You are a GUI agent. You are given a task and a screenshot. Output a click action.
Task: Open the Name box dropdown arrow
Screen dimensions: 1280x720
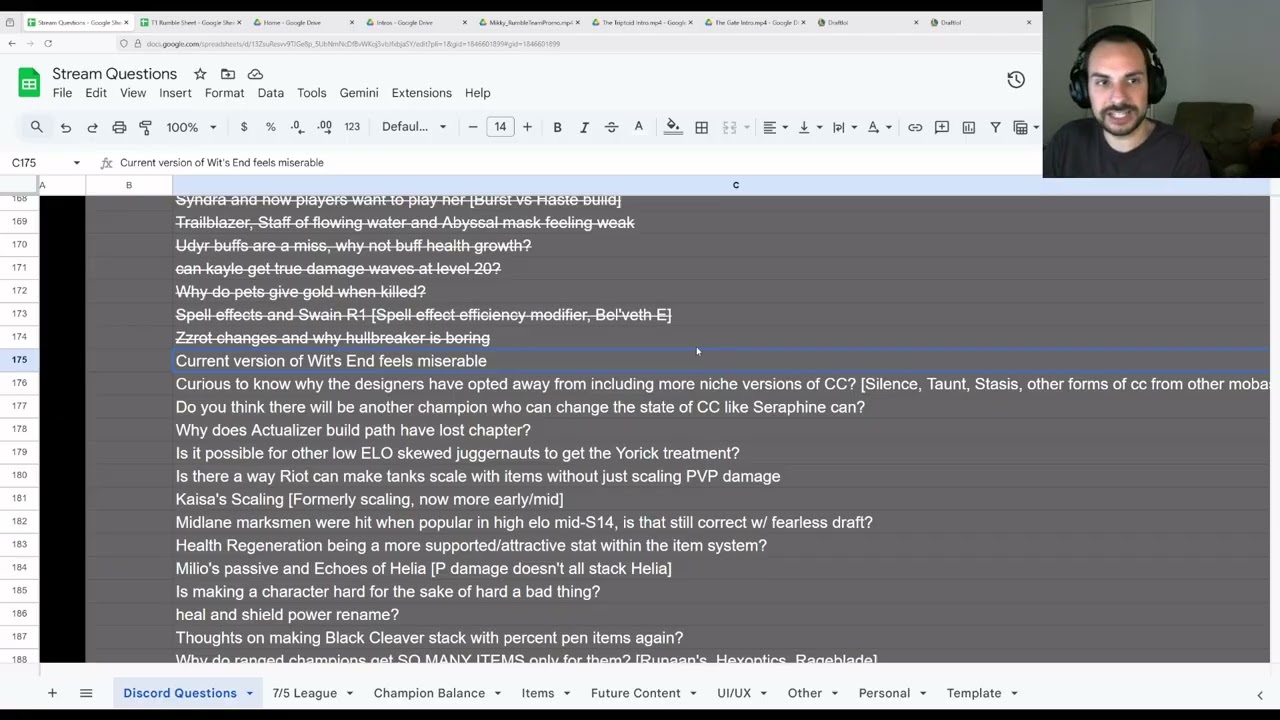[x=76, y=163]
